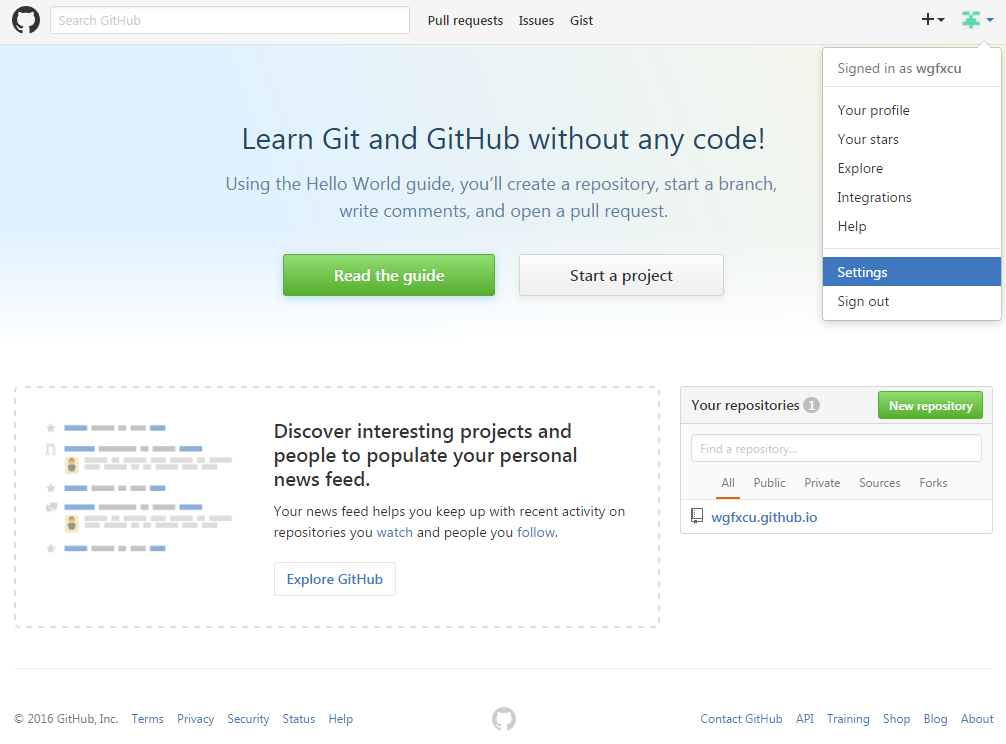Select the All repositories tab

pyautogui.click(x=728, y=483)
